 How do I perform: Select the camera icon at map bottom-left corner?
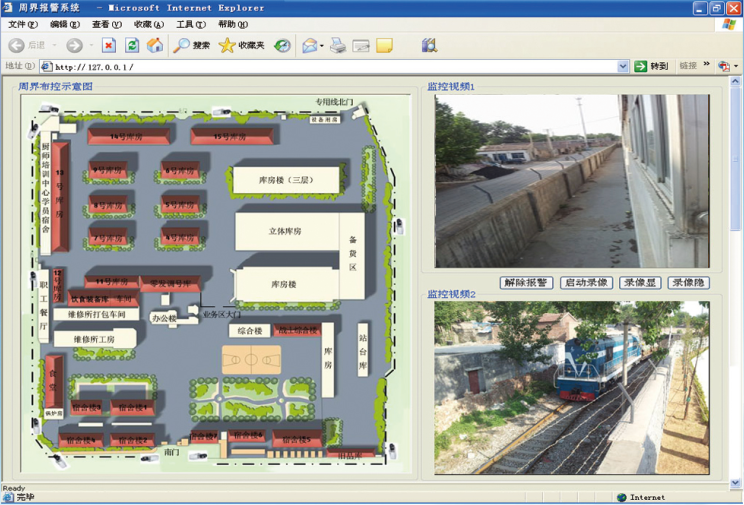point(59,460)
